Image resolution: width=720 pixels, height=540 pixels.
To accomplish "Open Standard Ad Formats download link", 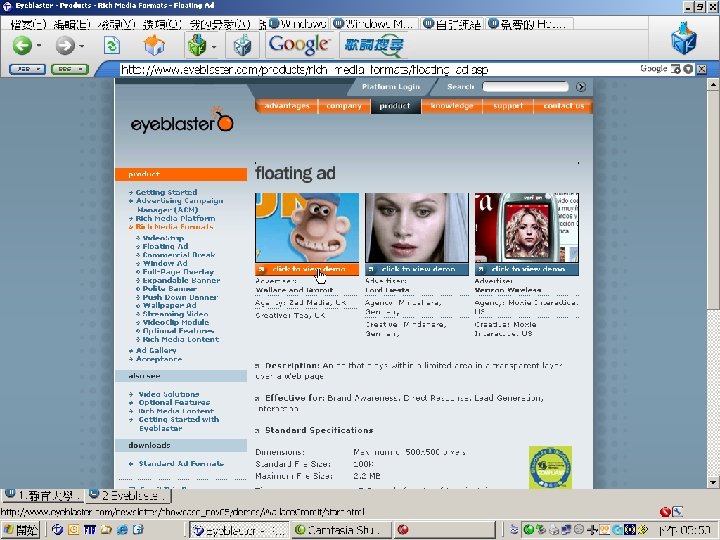I will (x=181, y=464).
